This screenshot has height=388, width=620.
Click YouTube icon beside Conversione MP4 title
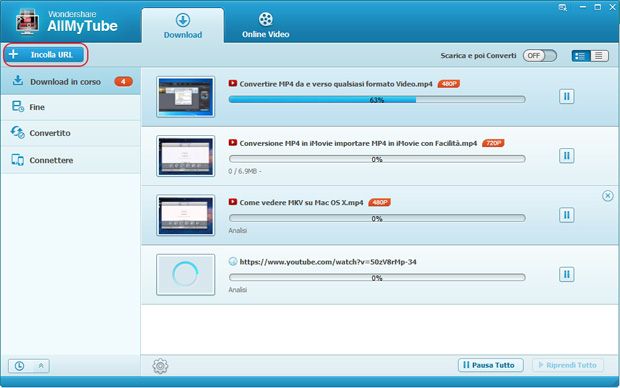pos(232,142)
